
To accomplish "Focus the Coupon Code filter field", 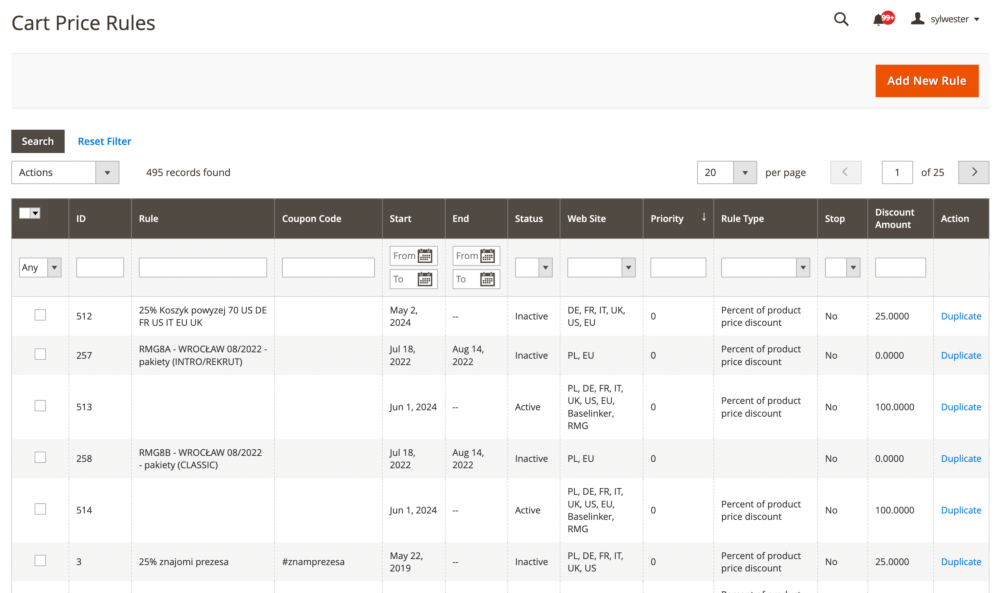I will 328,268.
